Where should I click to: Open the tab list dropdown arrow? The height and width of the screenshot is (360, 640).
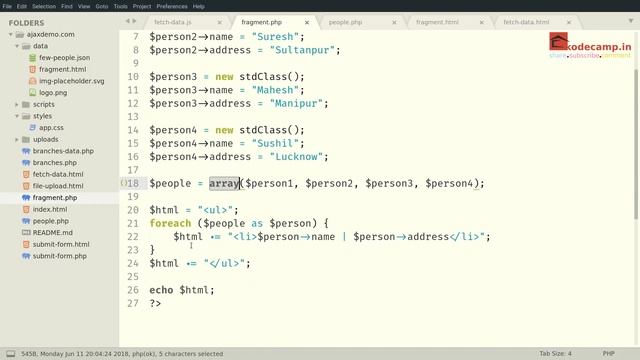pyautogui.click(x=631, y=21)
